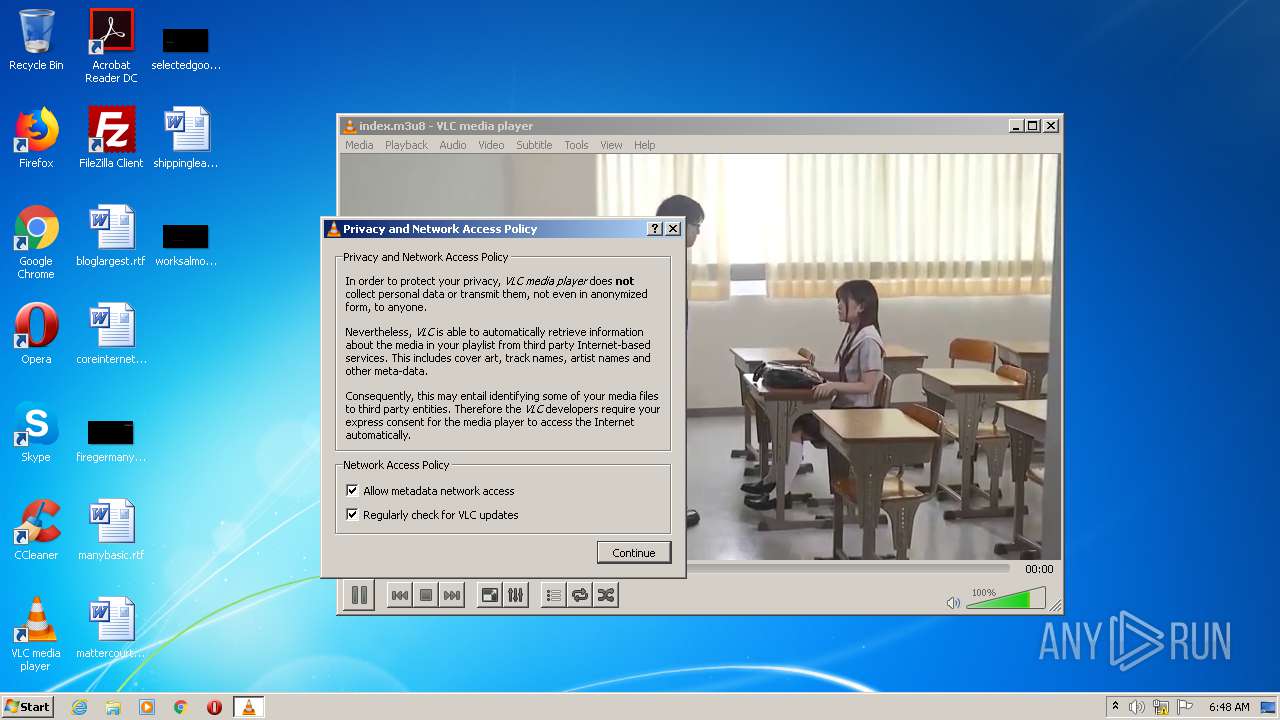The image size is (1280, 720).
Task: Select Opera desktop shortcut
Action: (x=36, y=334)
